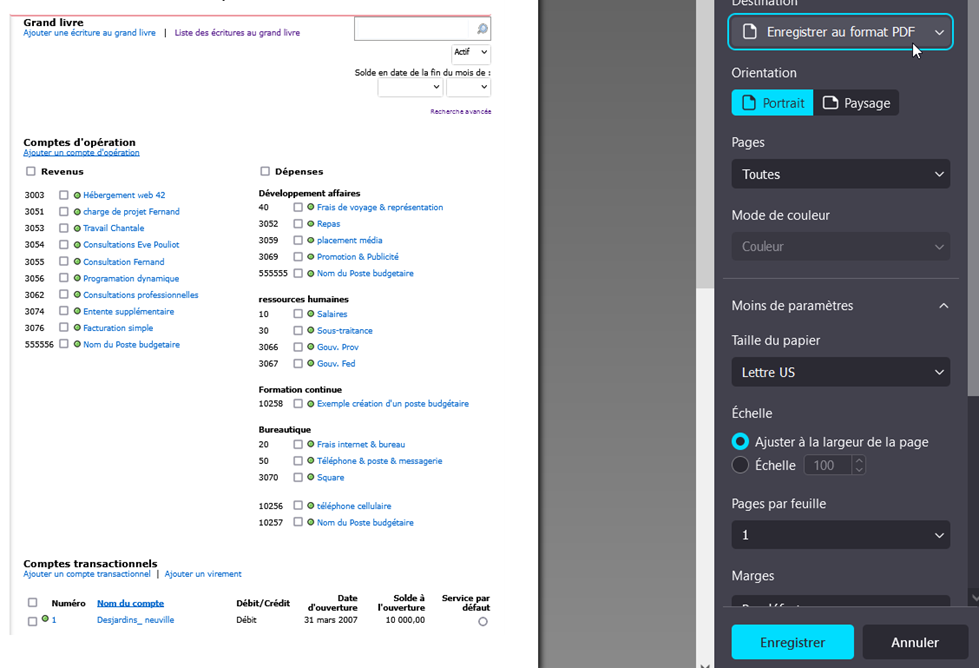979x668 pixels.
Task: Click the scale value stepper field
Action: pyautogui.click(x=829, y=465)
